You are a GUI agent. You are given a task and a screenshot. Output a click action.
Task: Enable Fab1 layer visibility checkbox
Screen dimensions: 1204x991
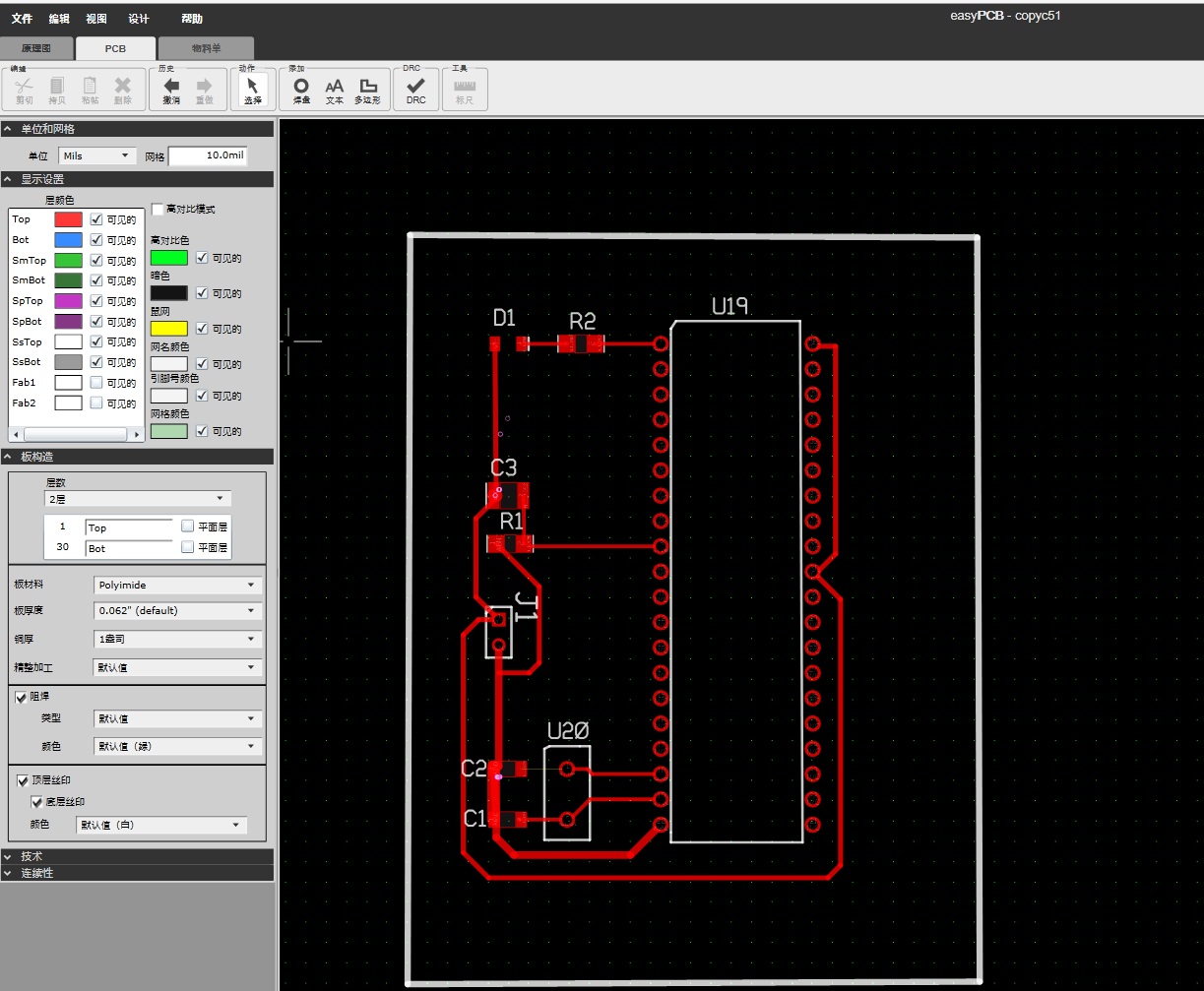click(x=96, y=383)
